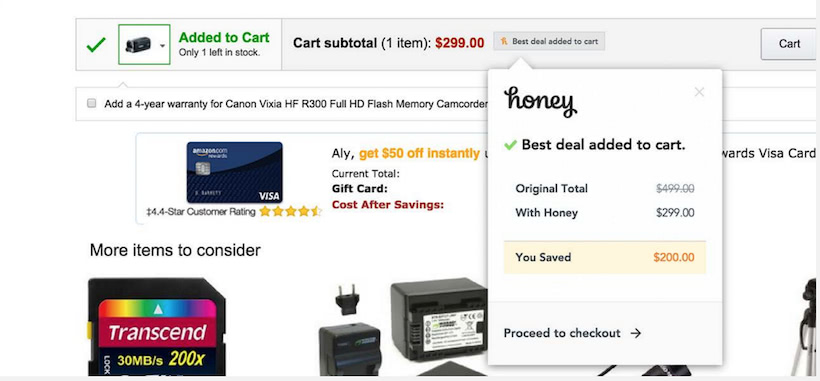Click the Amazon Rewards Visa card image

tap(234, 172)
